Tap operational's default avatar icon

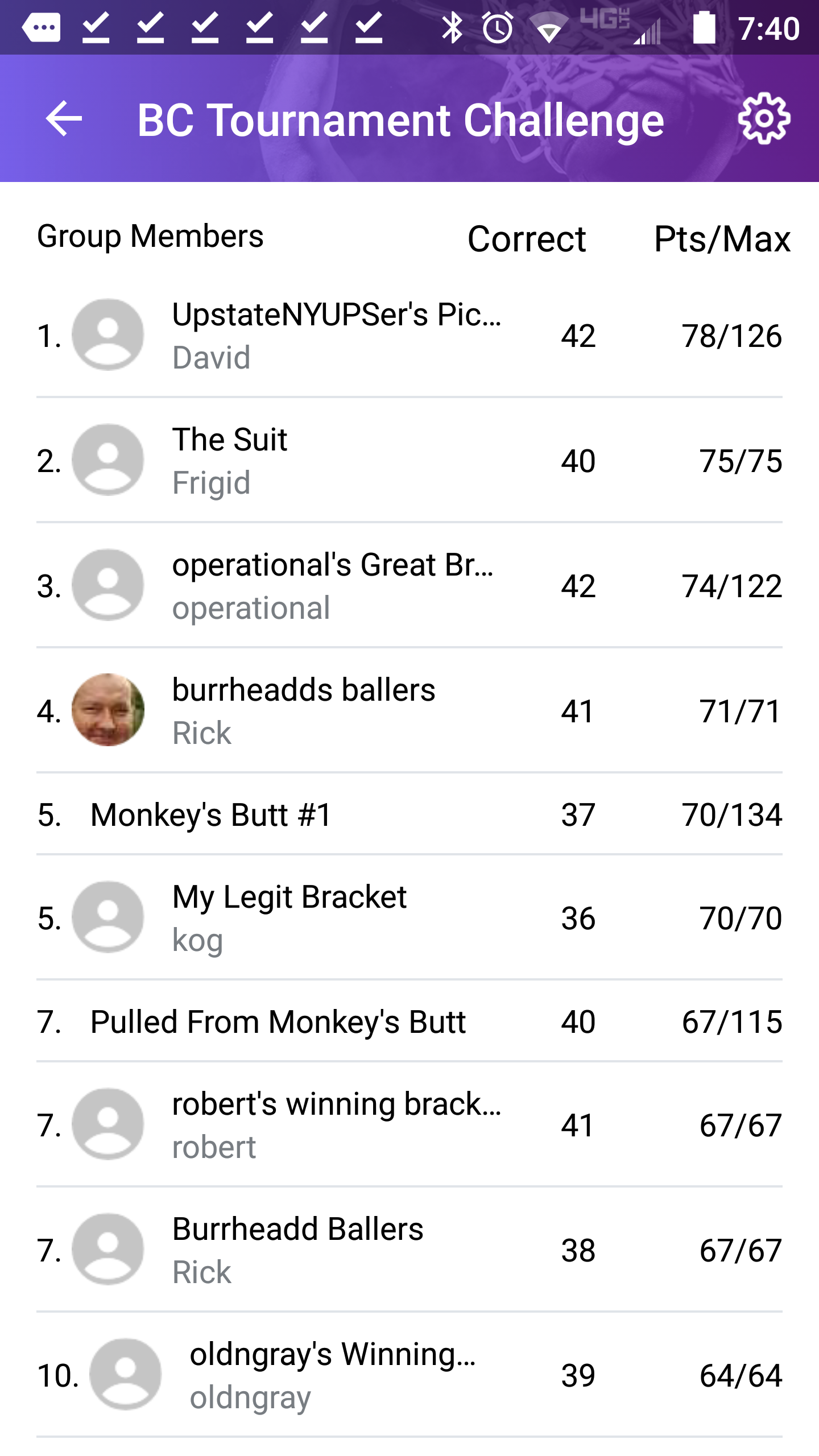[108, 585]
